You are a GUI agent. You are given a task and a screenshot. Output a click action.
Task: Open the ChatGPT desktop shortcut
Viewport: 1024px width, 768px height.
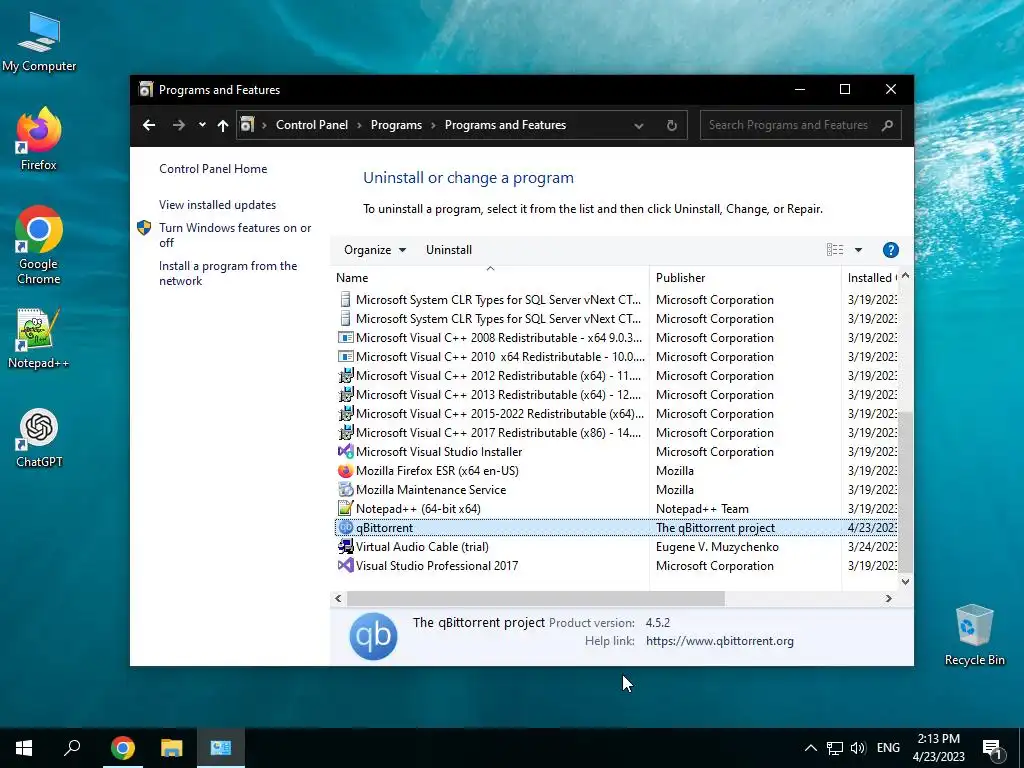point(39,438)
